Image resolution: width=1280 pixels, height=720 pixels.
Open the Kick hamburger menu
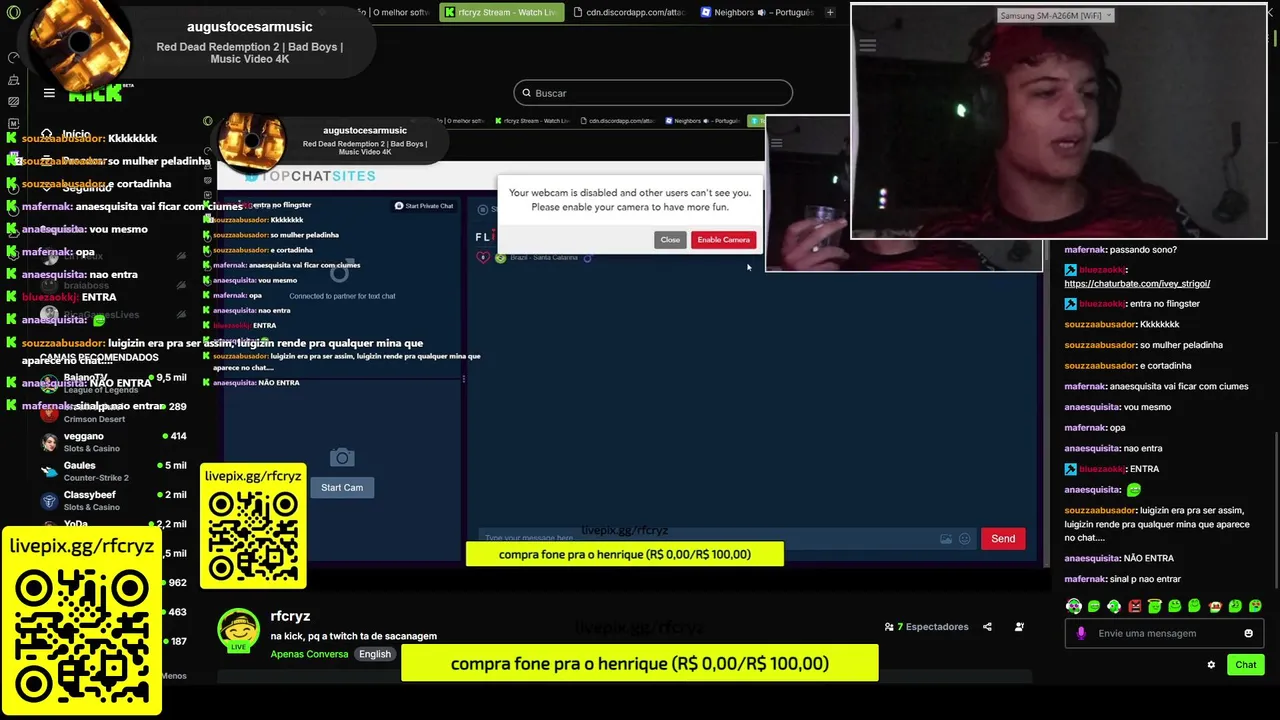[x=49, y=93]
